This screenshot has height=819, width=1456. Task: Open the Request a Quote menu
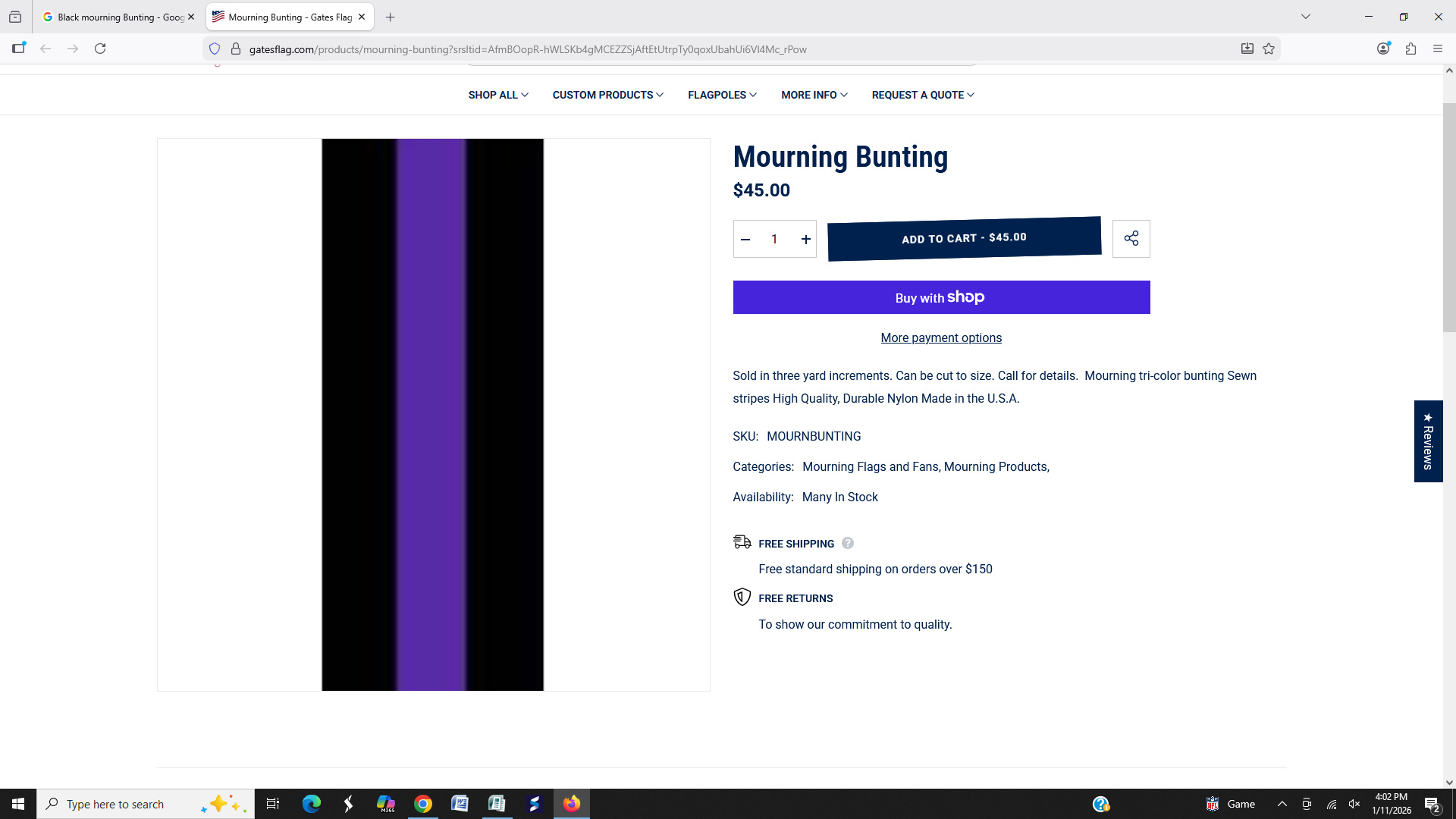[922, 95]
